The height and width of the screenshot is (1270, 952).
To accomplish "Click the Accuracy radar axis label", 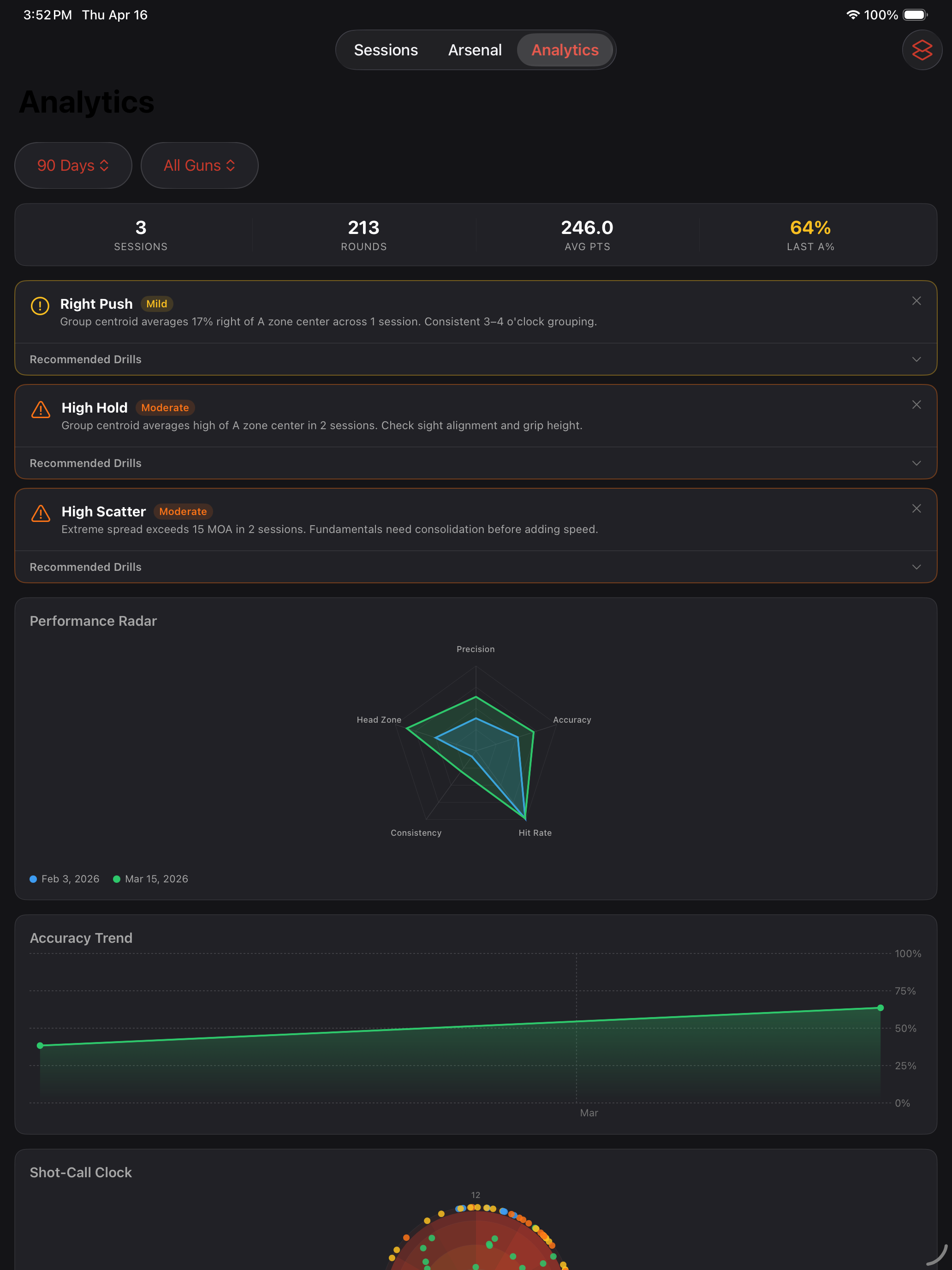I will coord(571,719).
